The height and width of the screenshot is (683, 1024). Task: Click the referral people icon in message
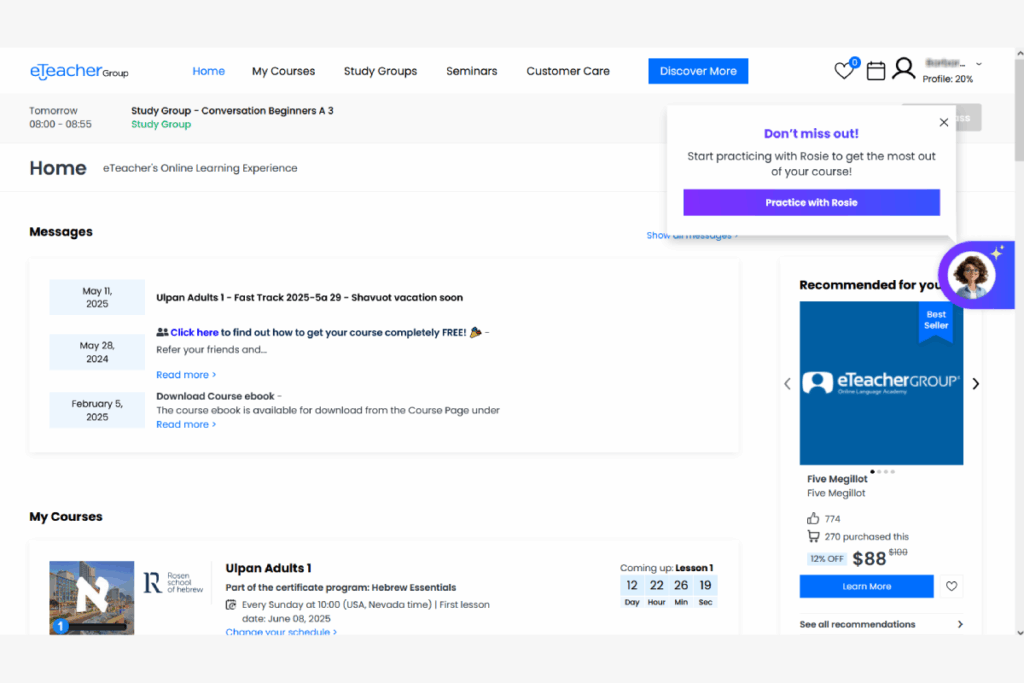tap(162, 332)
